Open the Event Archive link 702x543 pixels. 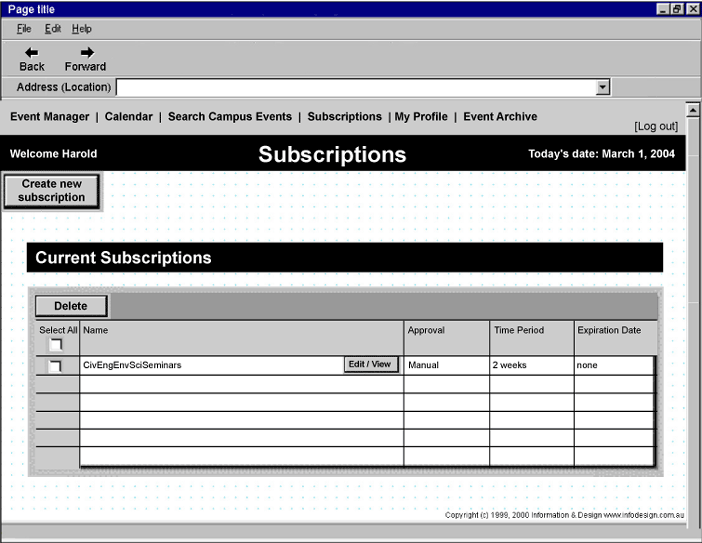(x=500, y=116)
